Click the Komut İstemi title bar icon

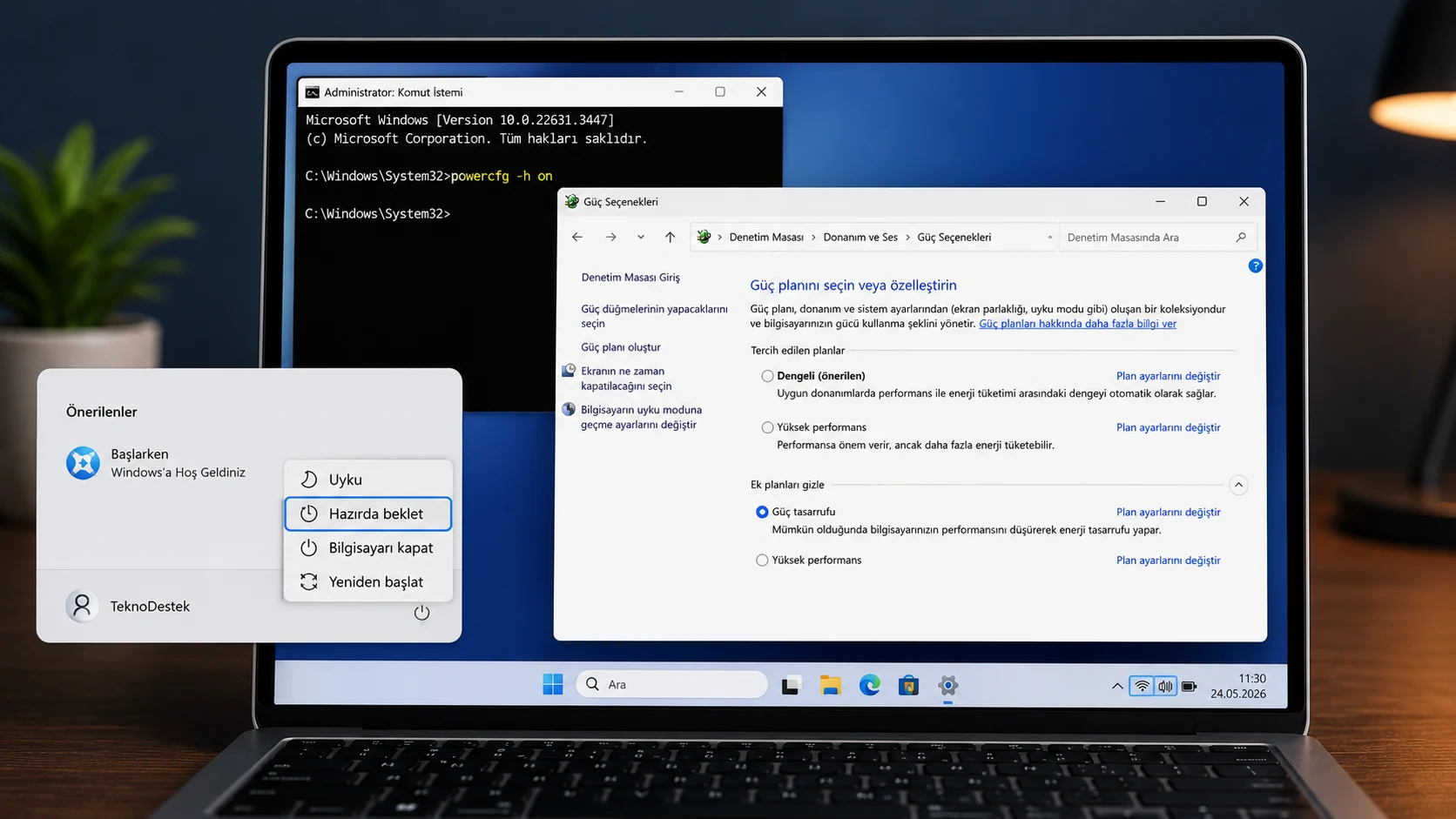[312, 92]
